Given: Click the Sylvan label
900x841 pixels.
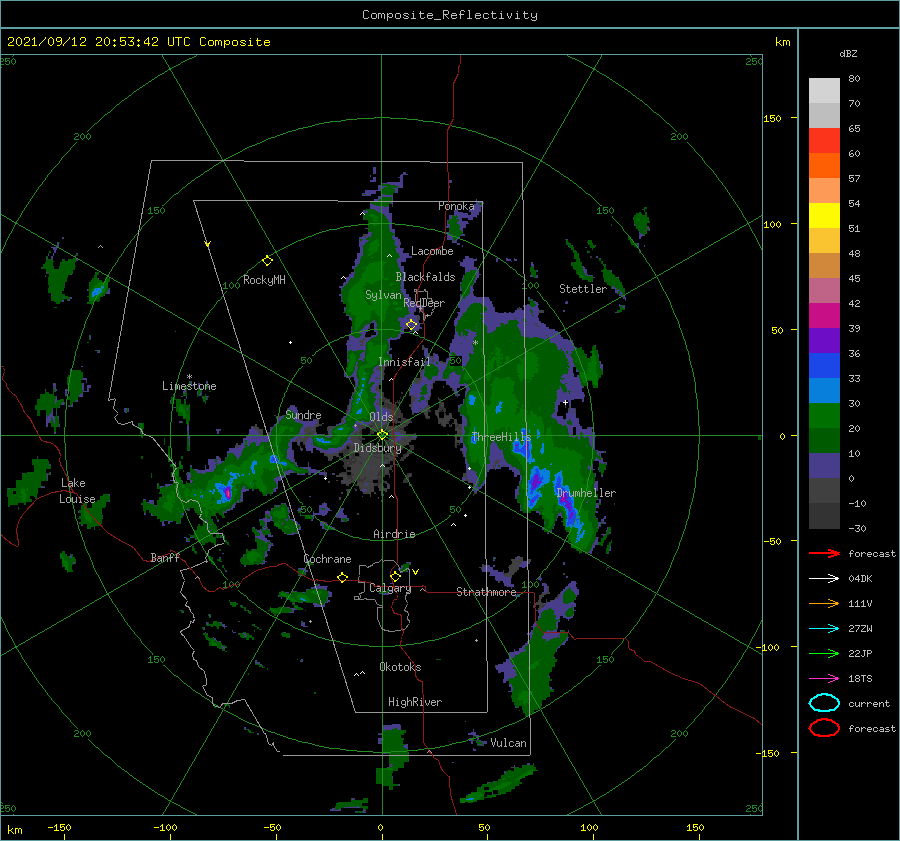Looking at the screenshot, I should coord(383,295).
